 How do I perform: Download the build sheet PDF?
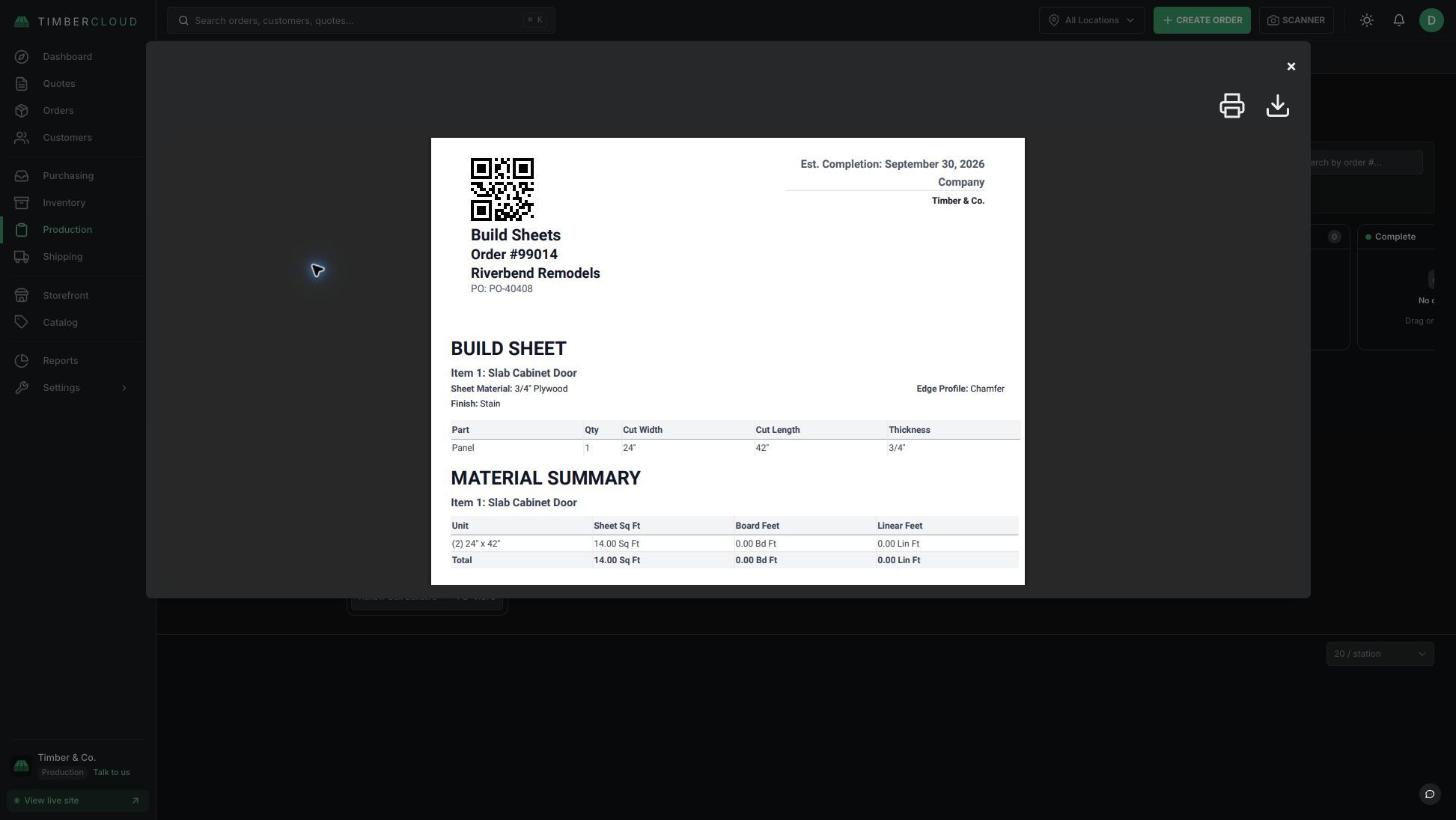[1277, 106]
